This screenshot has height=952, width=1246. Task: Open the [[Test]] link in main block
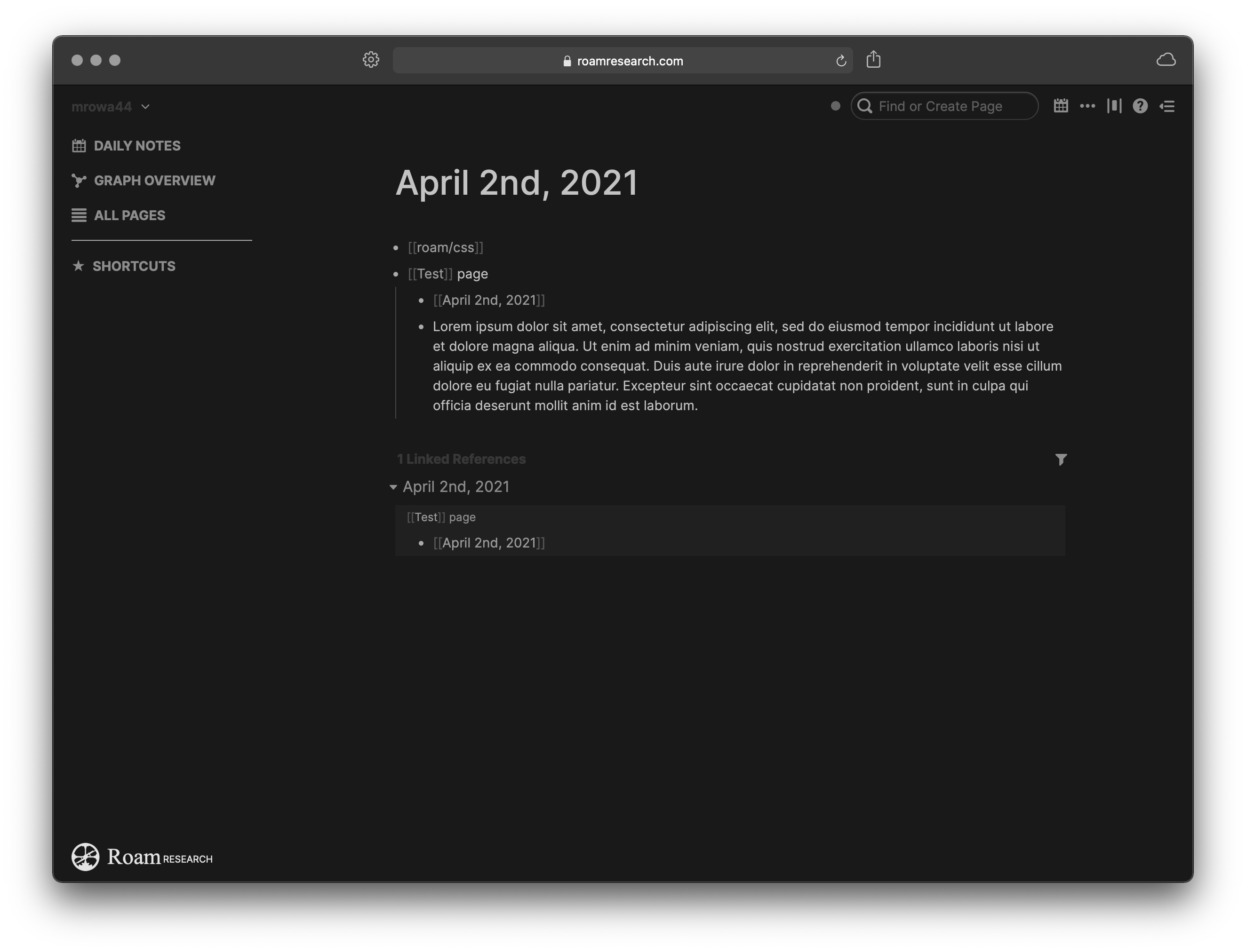[x=430, y=274]
